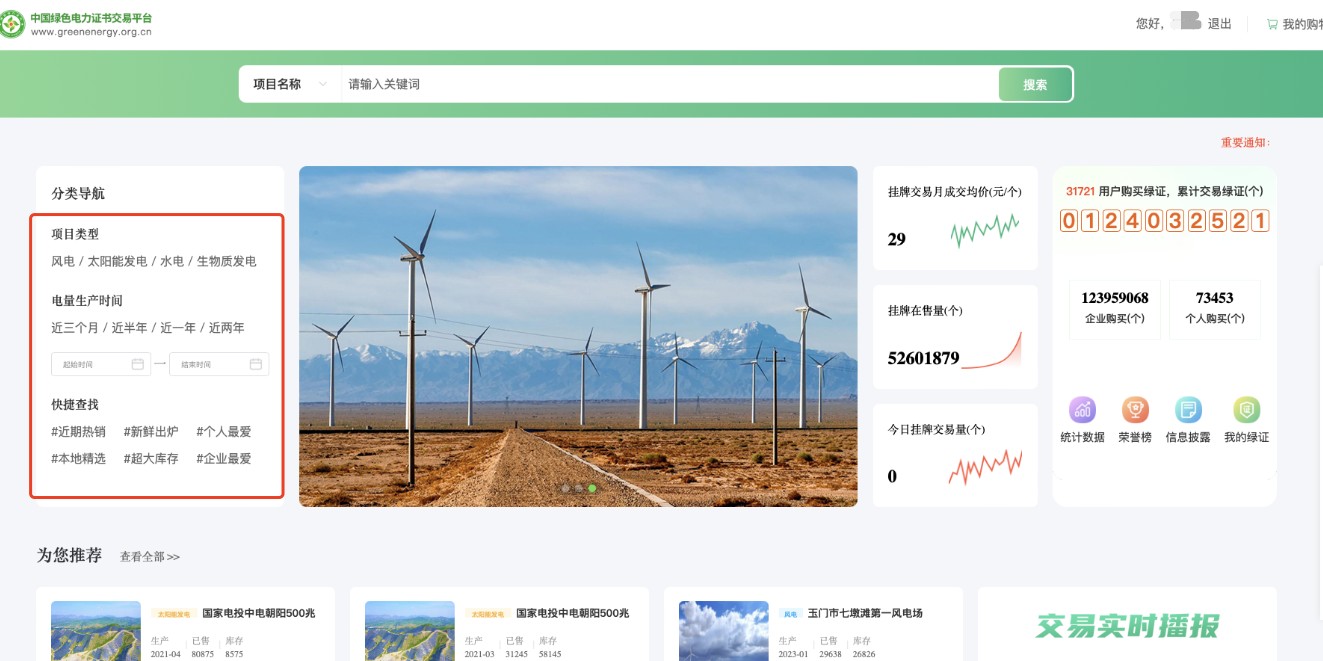
Task: Open the 起始时间 date field
Action: click(x=101, y=364)
